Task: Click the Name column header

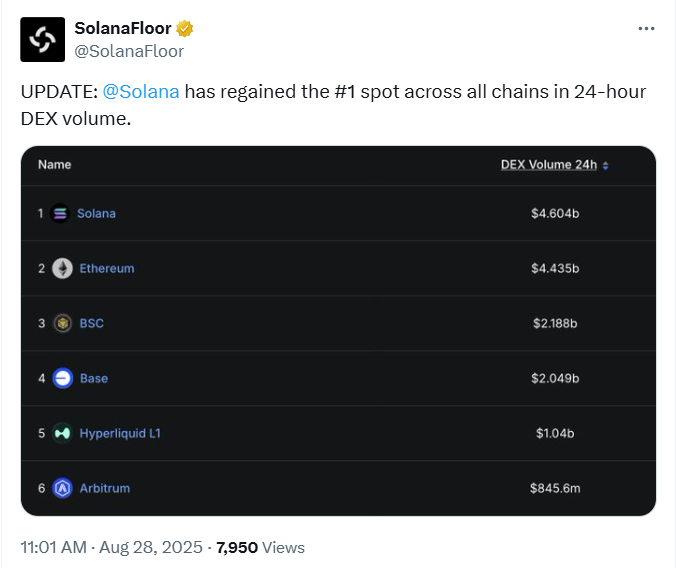Action: click(55, 165)
